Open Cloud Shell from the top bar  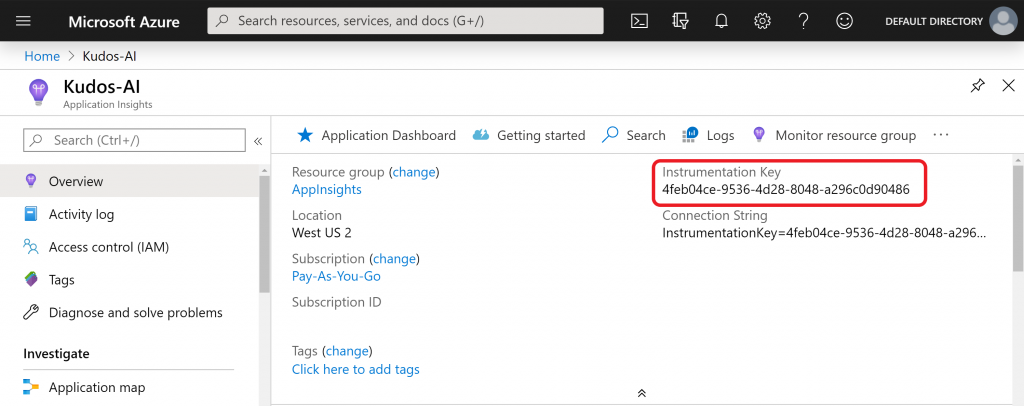[639, 21]
